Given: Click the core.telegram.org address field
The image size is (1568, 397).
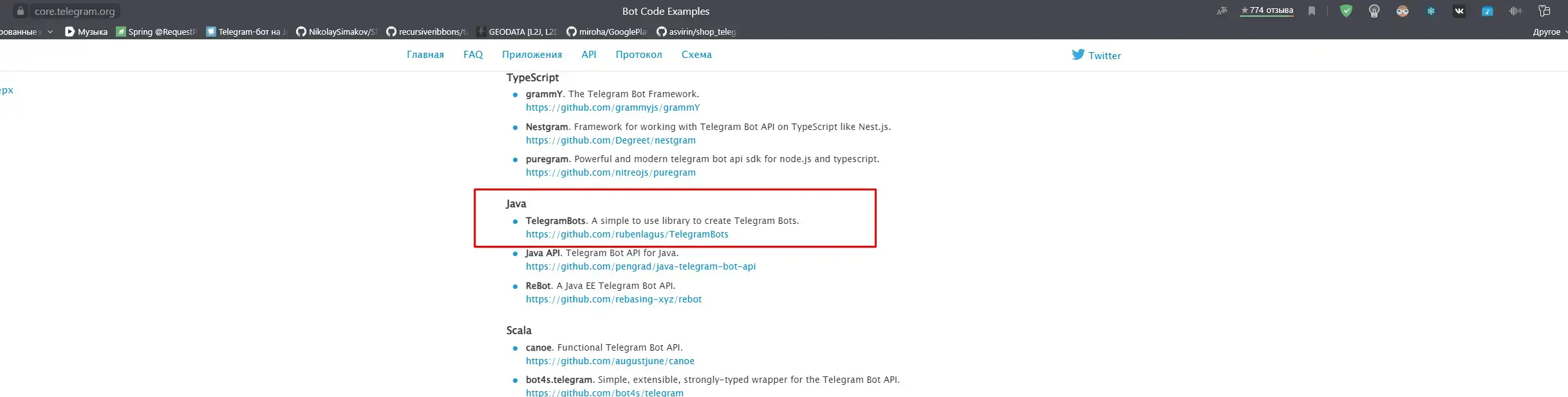Looking at the screenshot, I should [x=75, y=11].
